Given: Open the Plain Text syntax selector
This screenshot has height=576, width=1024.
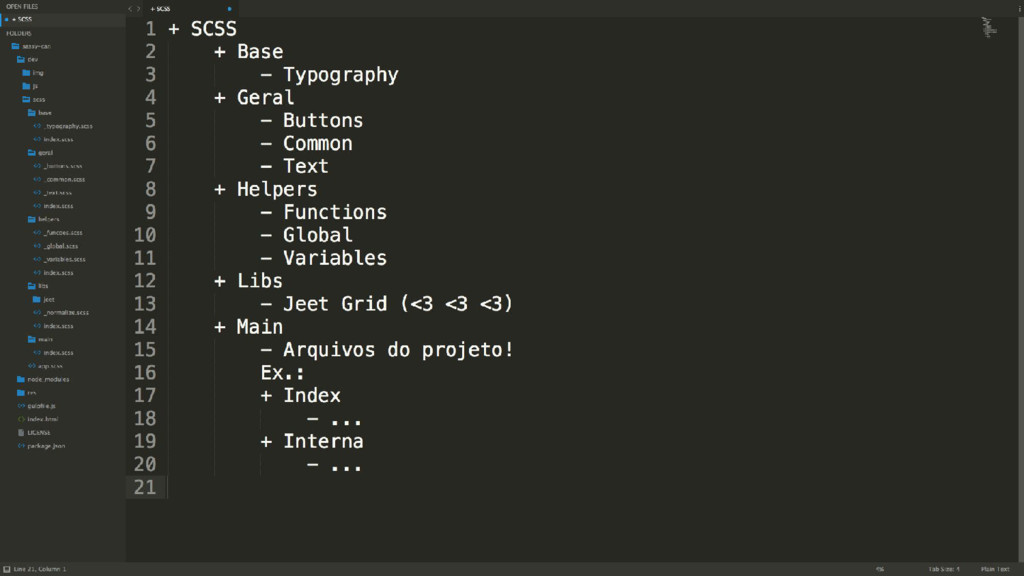Looking at the screenshot, I should point(995,569).
